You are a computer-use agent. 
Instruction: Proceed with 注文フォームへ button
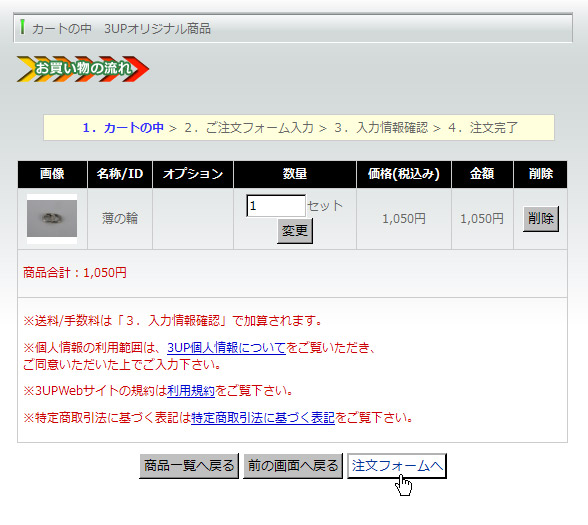point(397,466)
